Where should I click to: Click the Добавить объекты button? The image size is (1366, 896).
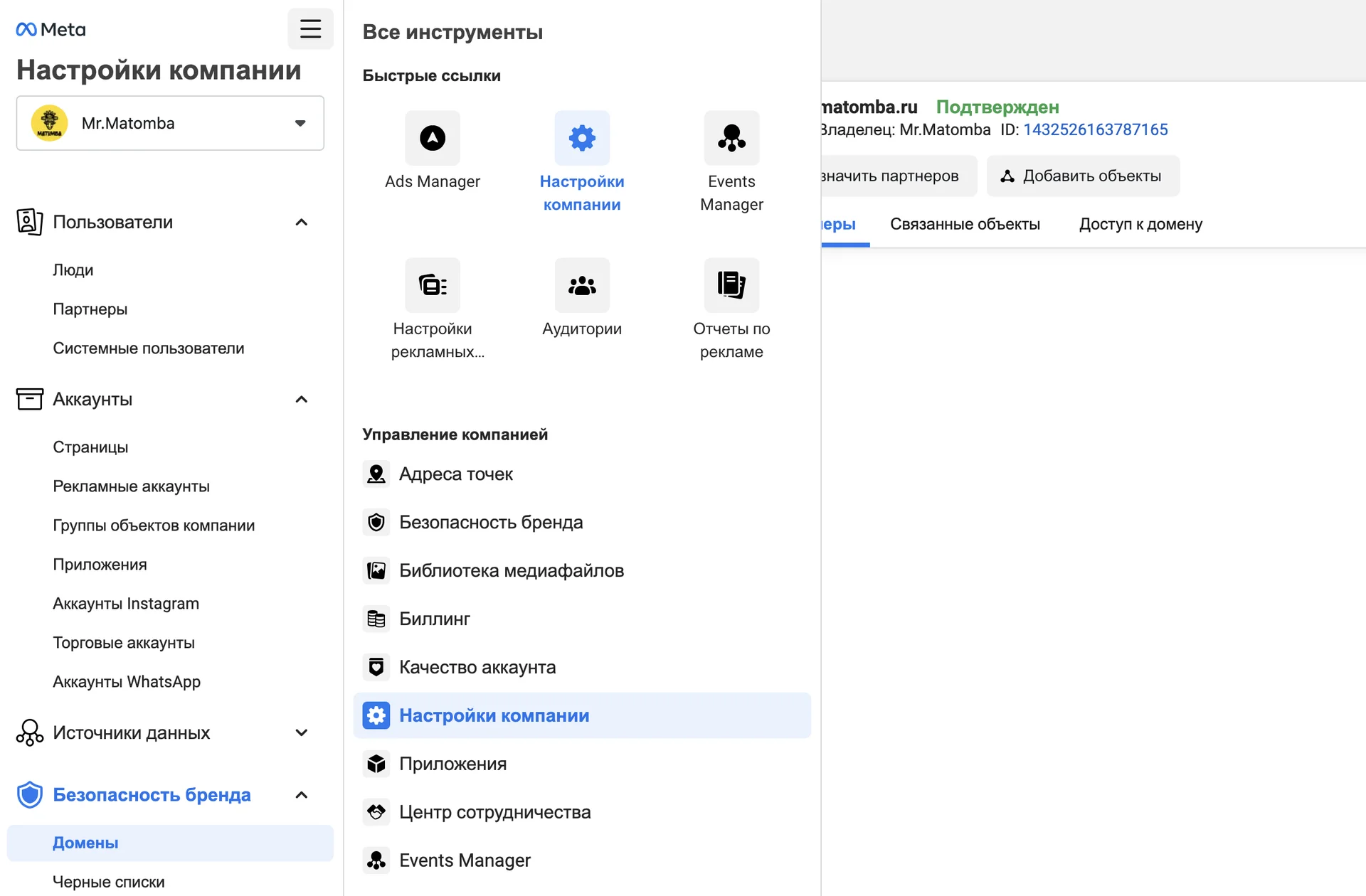[x=1083, y=176]
